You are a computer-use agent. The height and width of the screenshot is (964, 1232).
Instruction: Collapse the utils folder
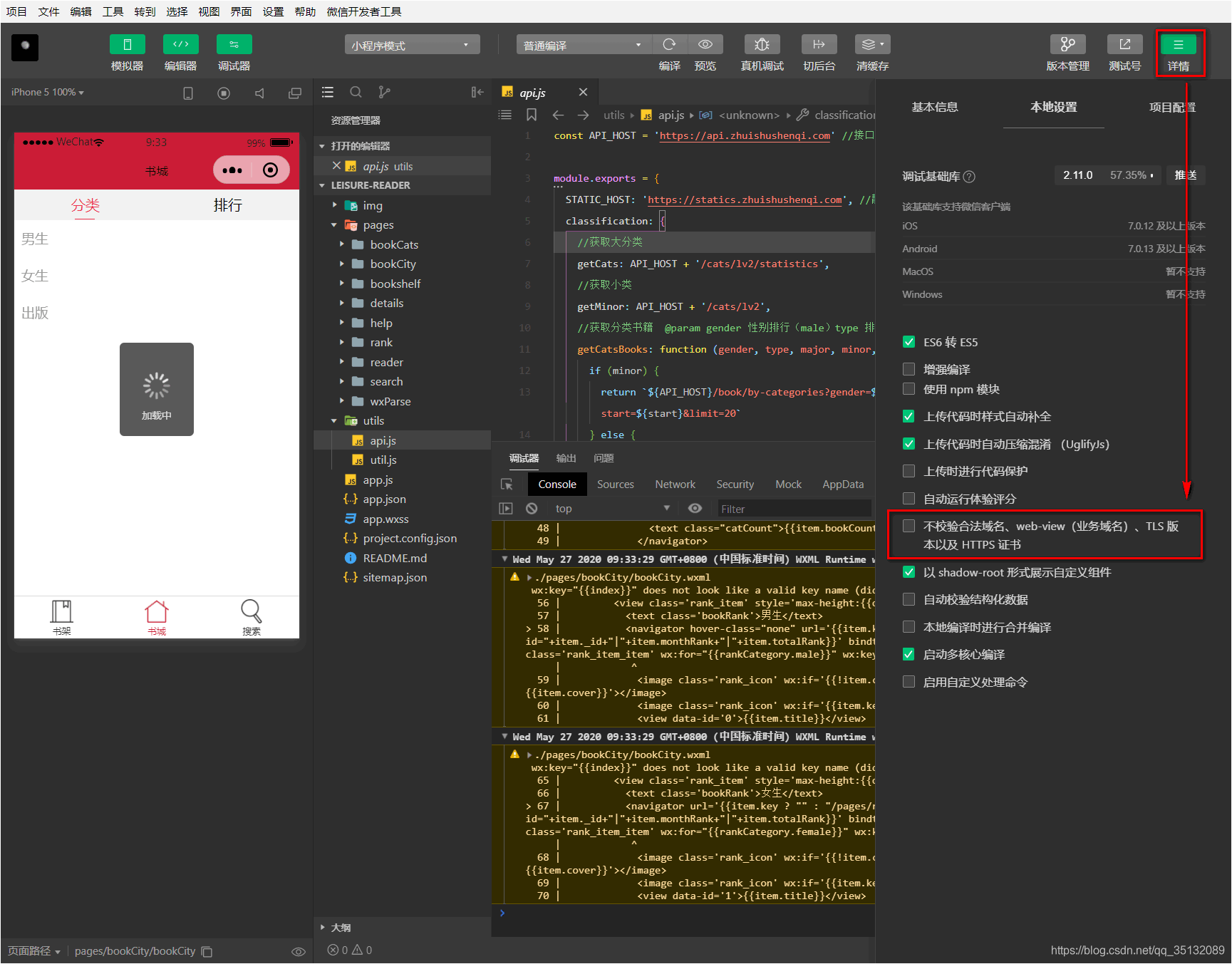coord(334,421)
